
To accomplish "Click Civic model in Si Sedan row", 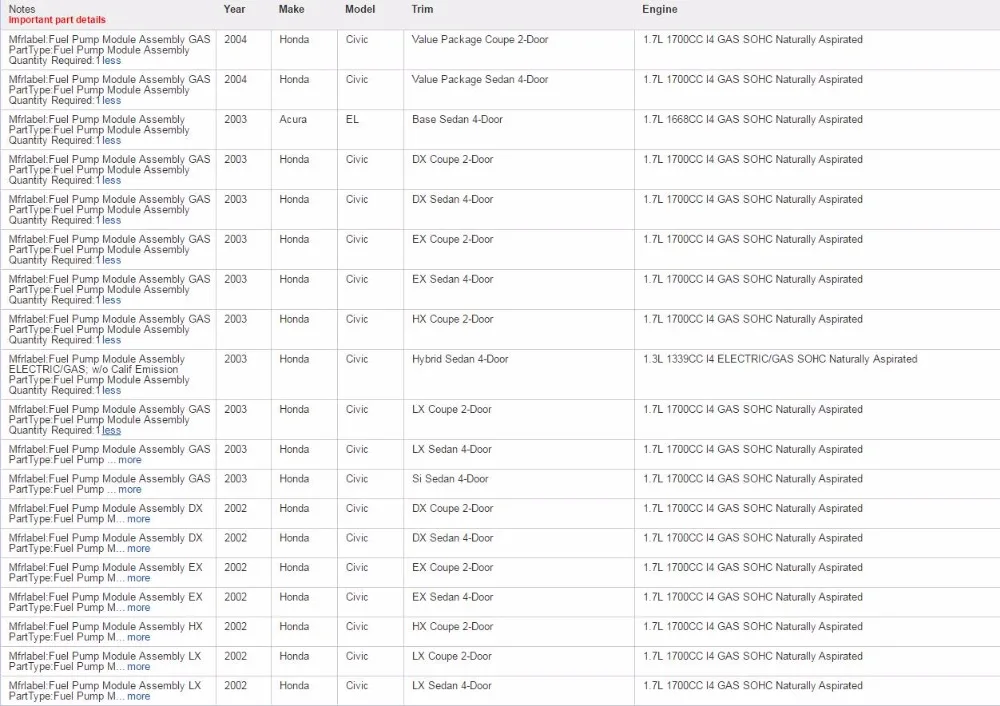I will click(357, 479).
